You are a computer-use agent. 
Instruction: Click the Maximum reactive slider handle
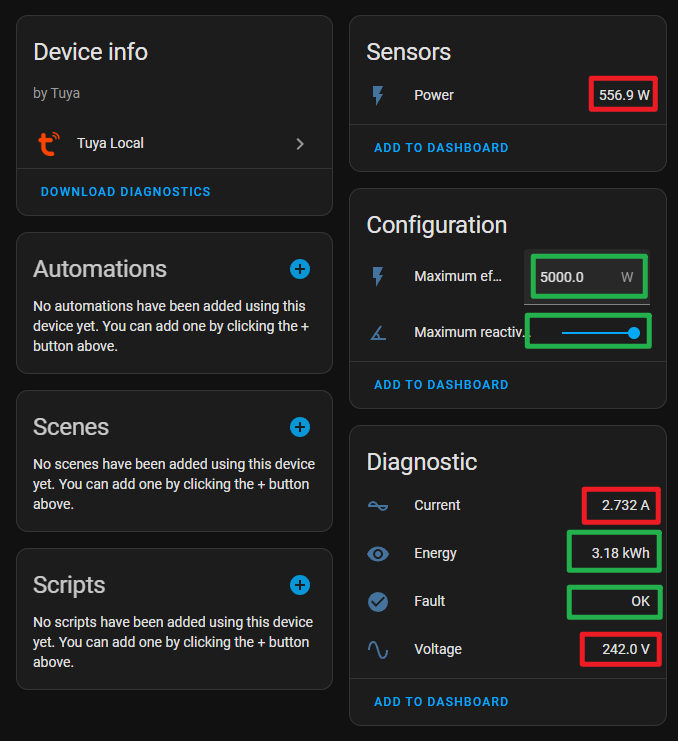click(634, 333)
